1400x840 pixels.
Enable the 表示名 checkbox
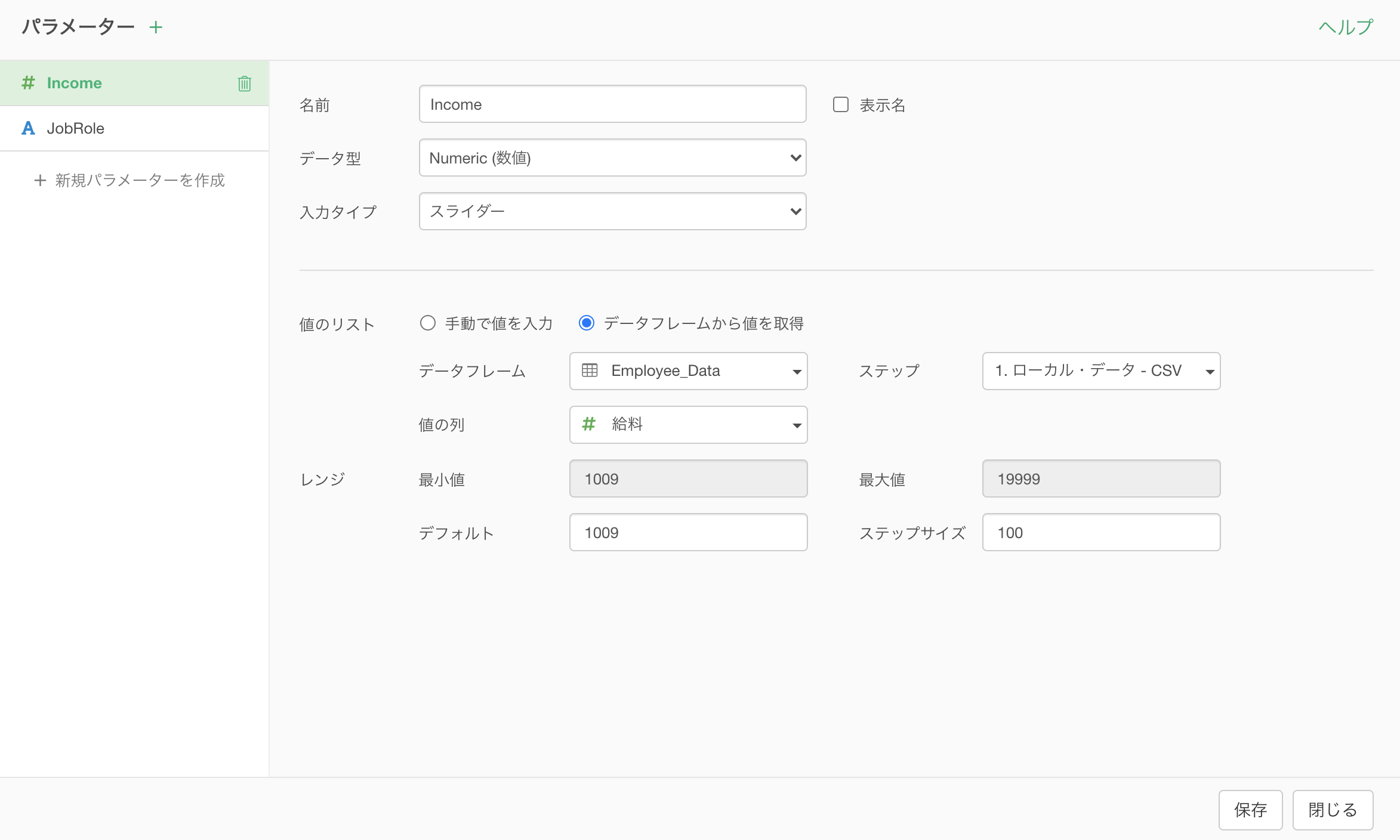pyautogui.click(x=840, y=105)
